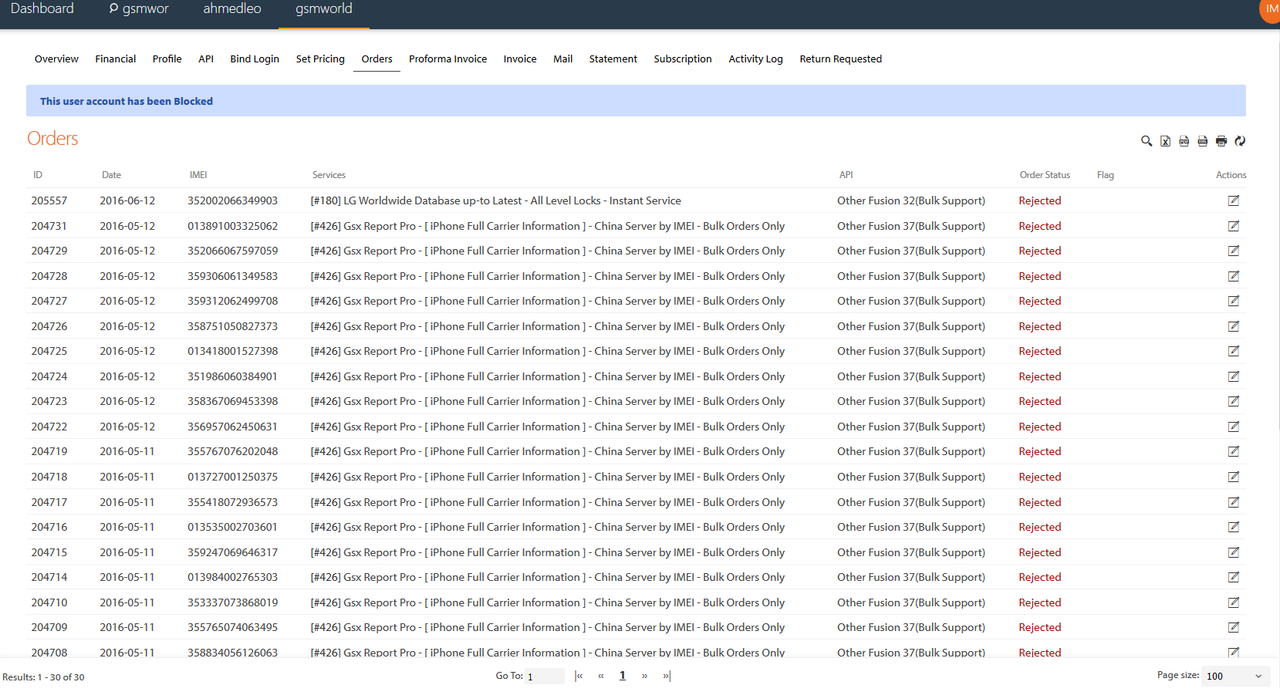Select IMEI 352002066349903 cell
The image size is (1280, 688).
pyautogui.click(x=233, y=201)
